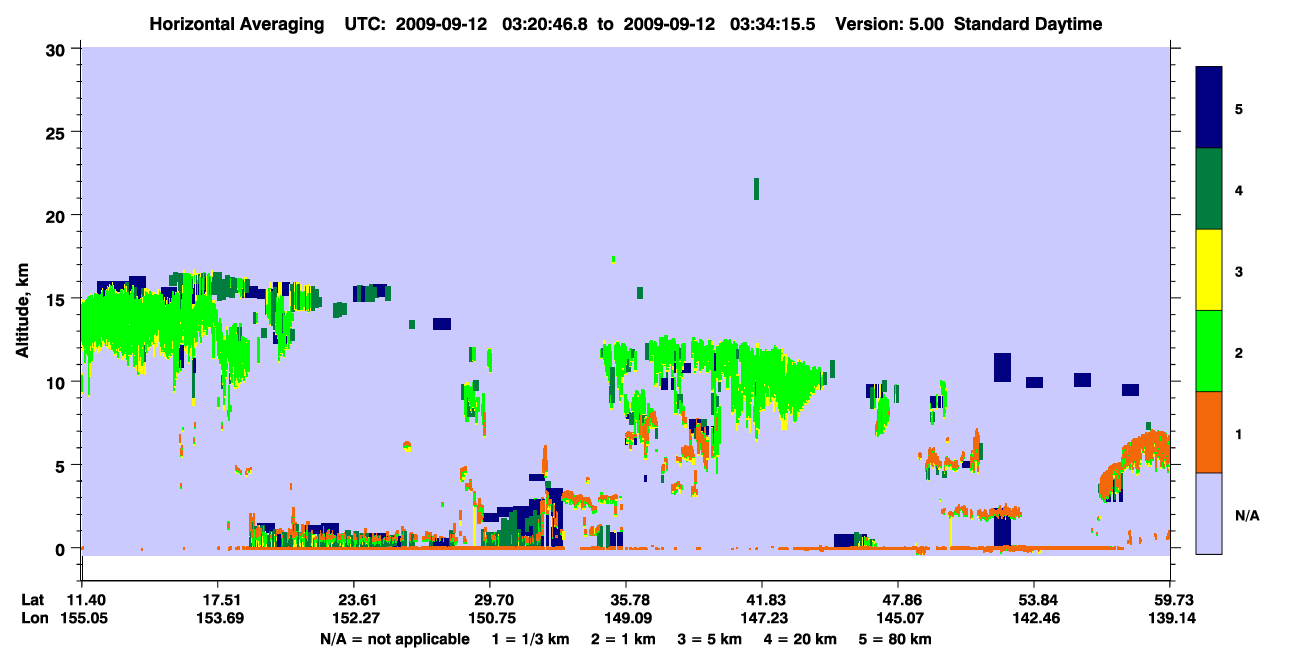This screenshot has height=667, width=1300.
Task: Click longitude value '142.46'
Action: tap(1034, 617)
